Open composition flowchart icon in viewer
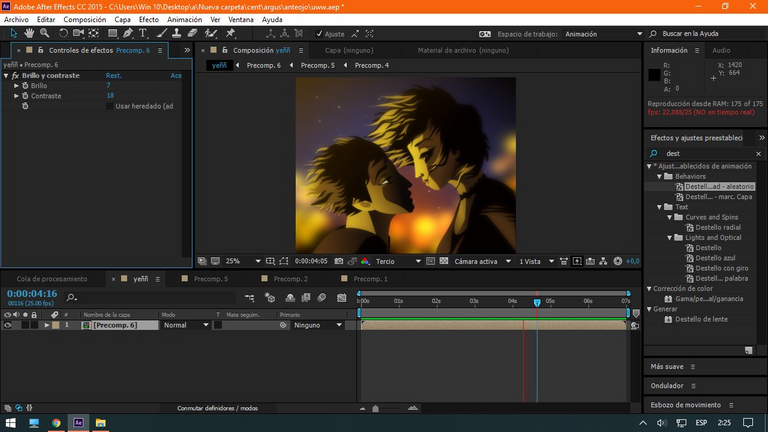 click(603, 261)
